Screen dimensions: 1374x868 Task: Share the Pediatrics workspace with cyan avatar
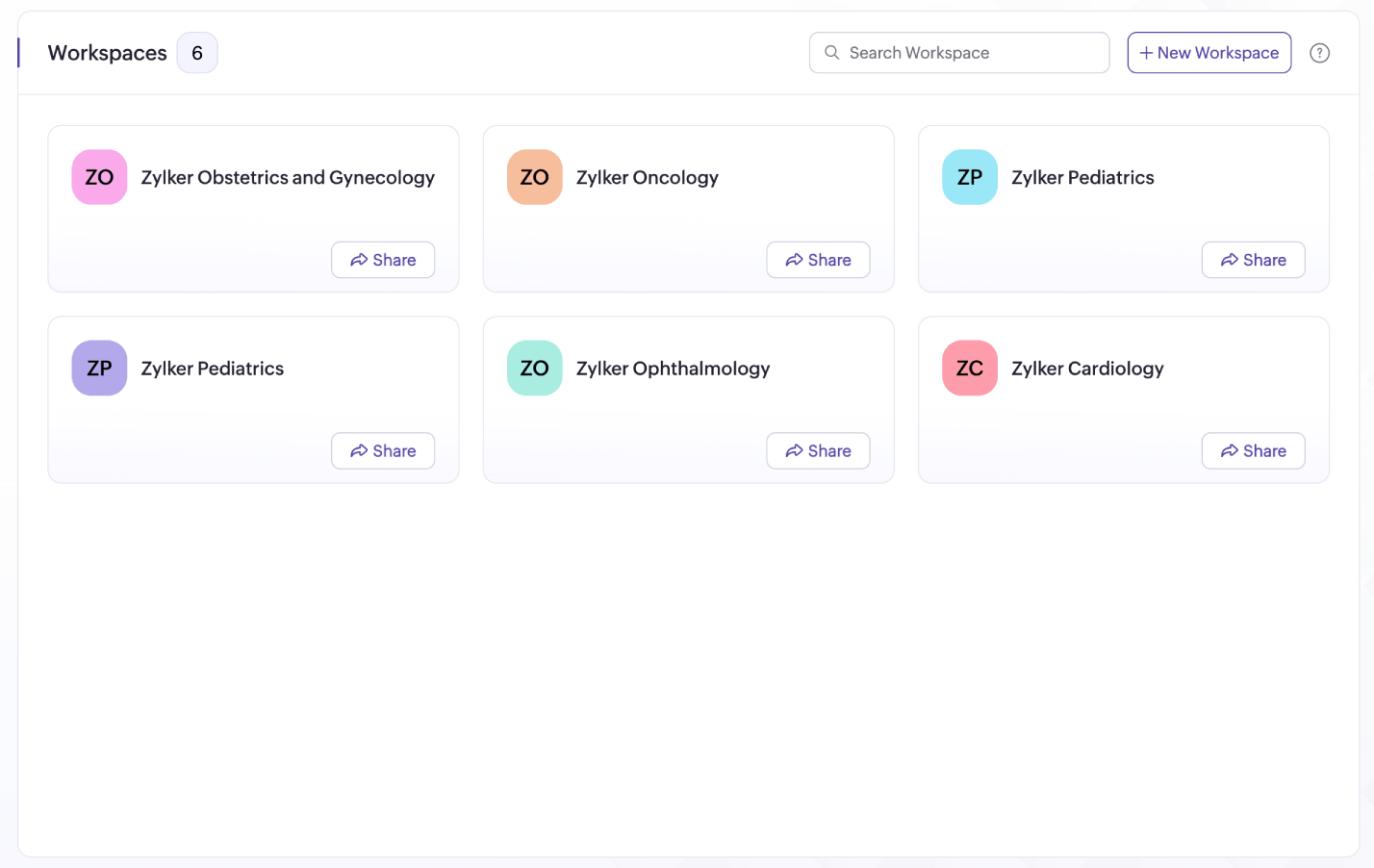(x=1253, y=260)
